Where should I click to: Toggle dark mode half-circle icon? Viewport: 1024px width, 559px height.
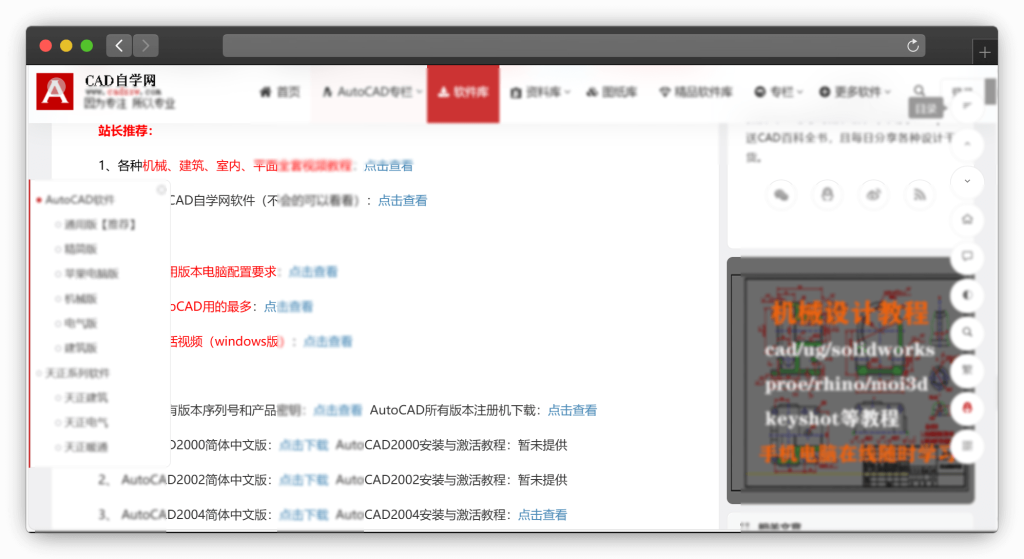(967, 295)
